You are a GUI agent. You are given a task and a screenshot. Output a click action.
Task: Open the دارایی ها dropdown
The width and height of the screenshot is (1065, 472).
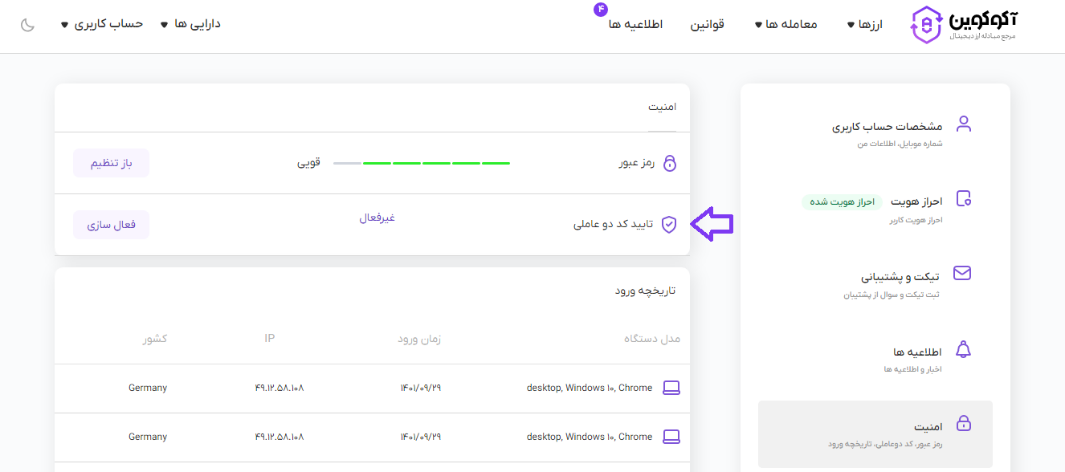191,23
